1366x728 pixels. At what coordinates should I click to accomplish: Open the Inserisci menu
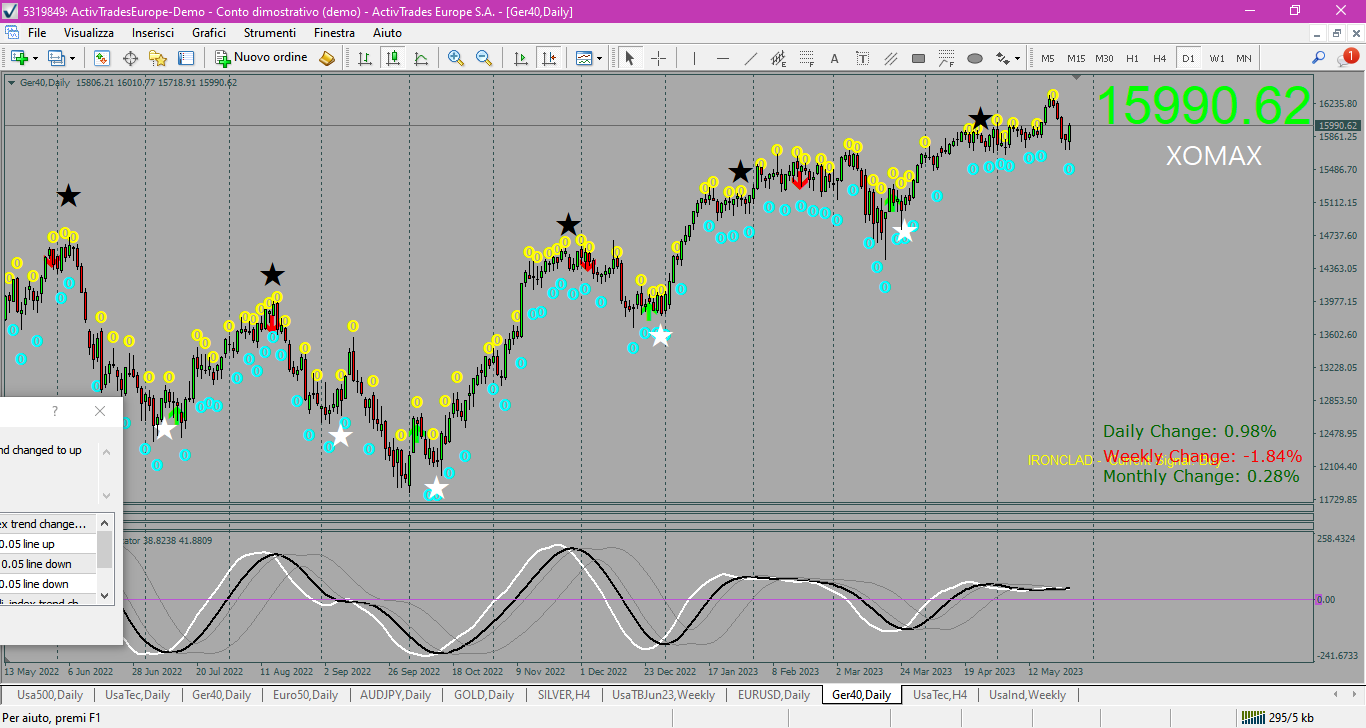point(153,33)
